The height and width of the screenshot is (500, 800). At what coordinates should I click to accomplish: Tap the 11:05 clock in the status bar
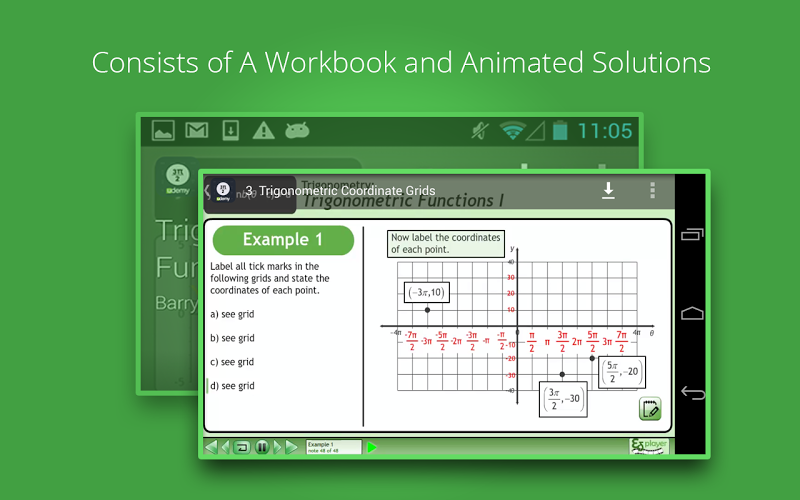(605, 131)
